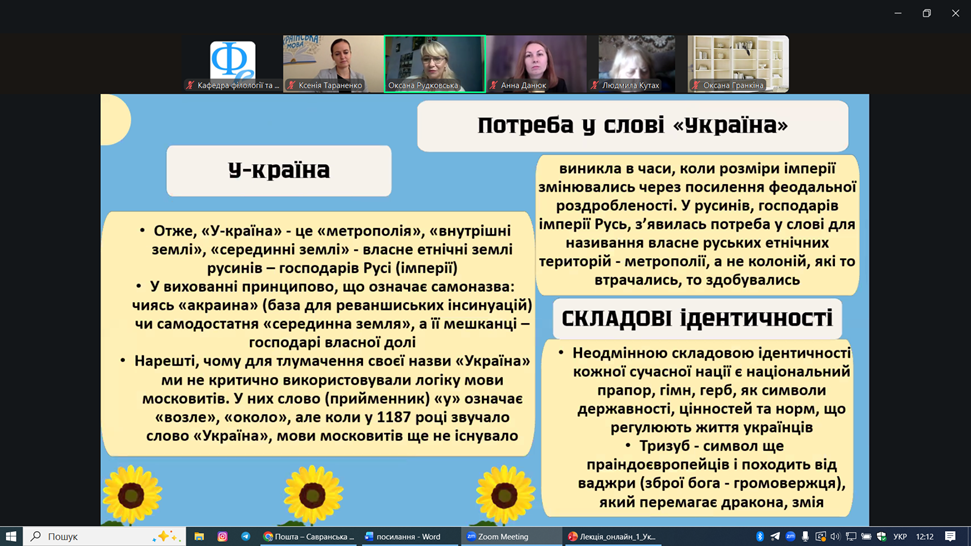Screen dimensions: 971x546
Task: Select Ксенія Тараненко's video thumbnail
Action: 332,64
